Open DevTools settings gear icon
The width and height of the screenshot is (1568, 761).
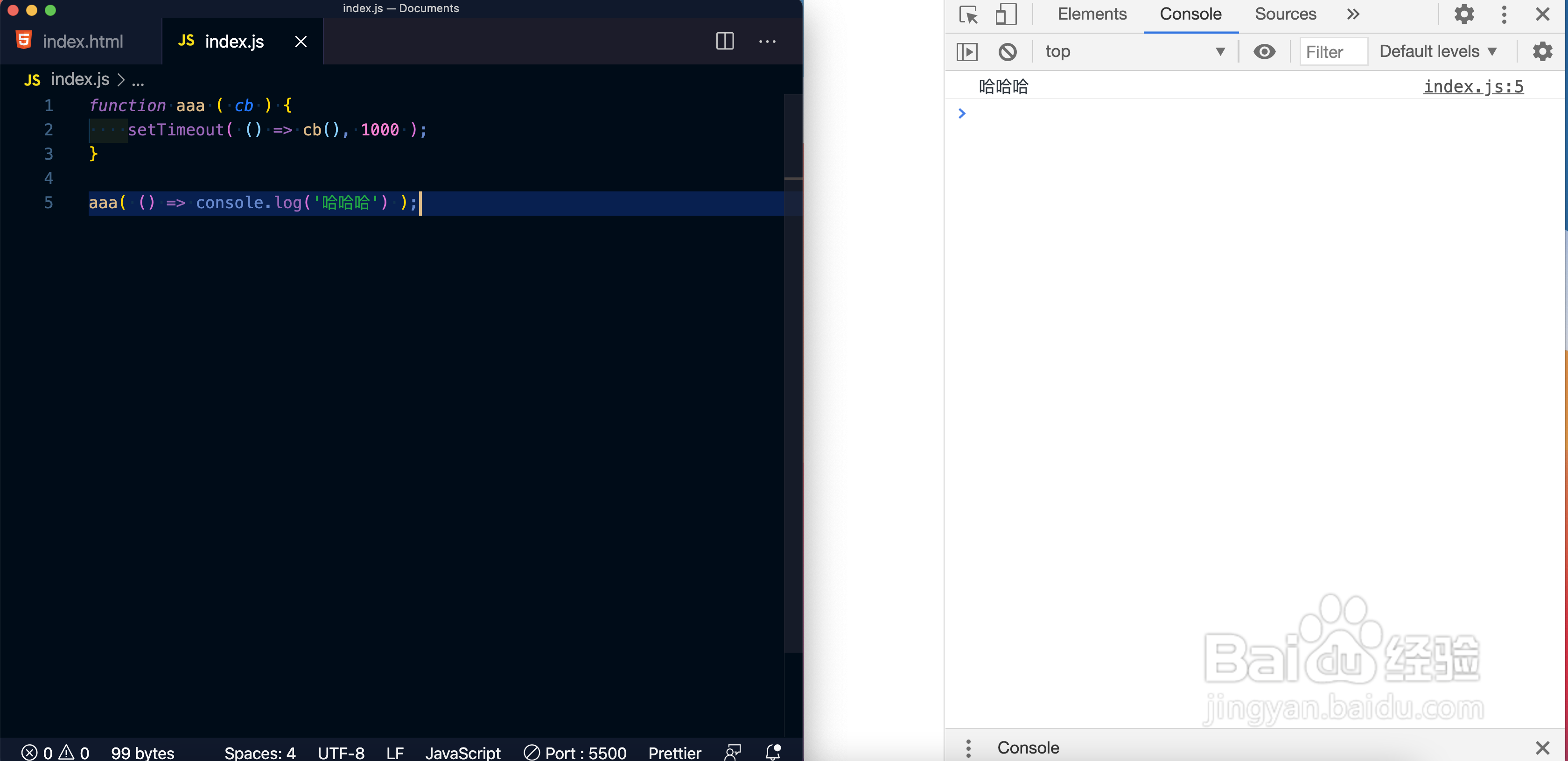point(1464,14)
